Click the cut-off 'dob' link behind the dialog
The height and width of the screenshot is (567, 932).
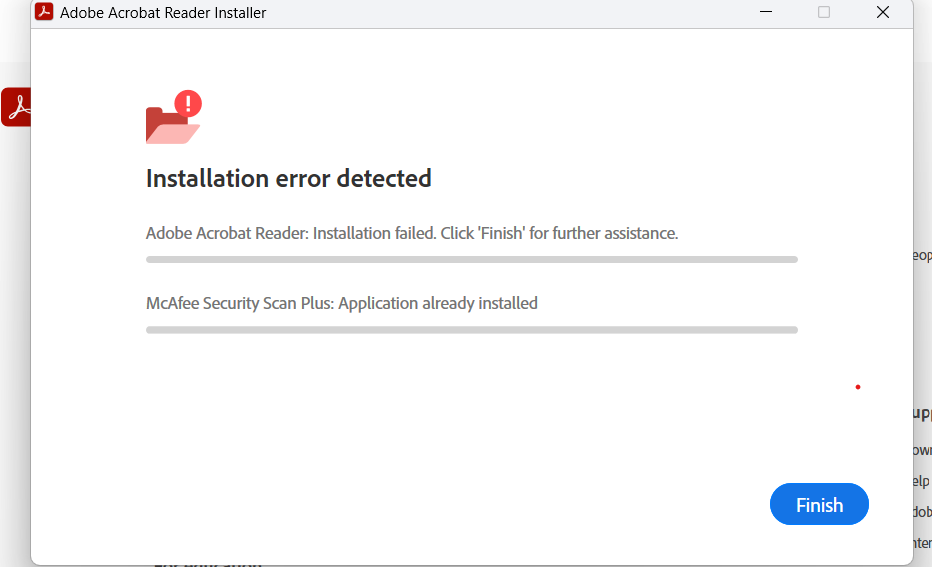point(922,511)
